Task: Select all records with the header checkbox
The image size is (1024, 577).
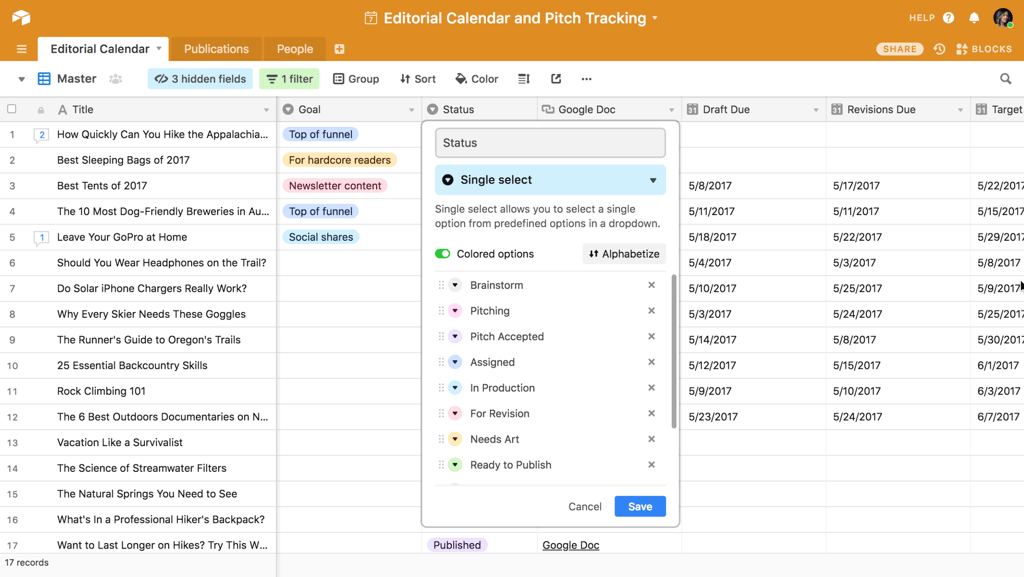Action: (12, 109)
